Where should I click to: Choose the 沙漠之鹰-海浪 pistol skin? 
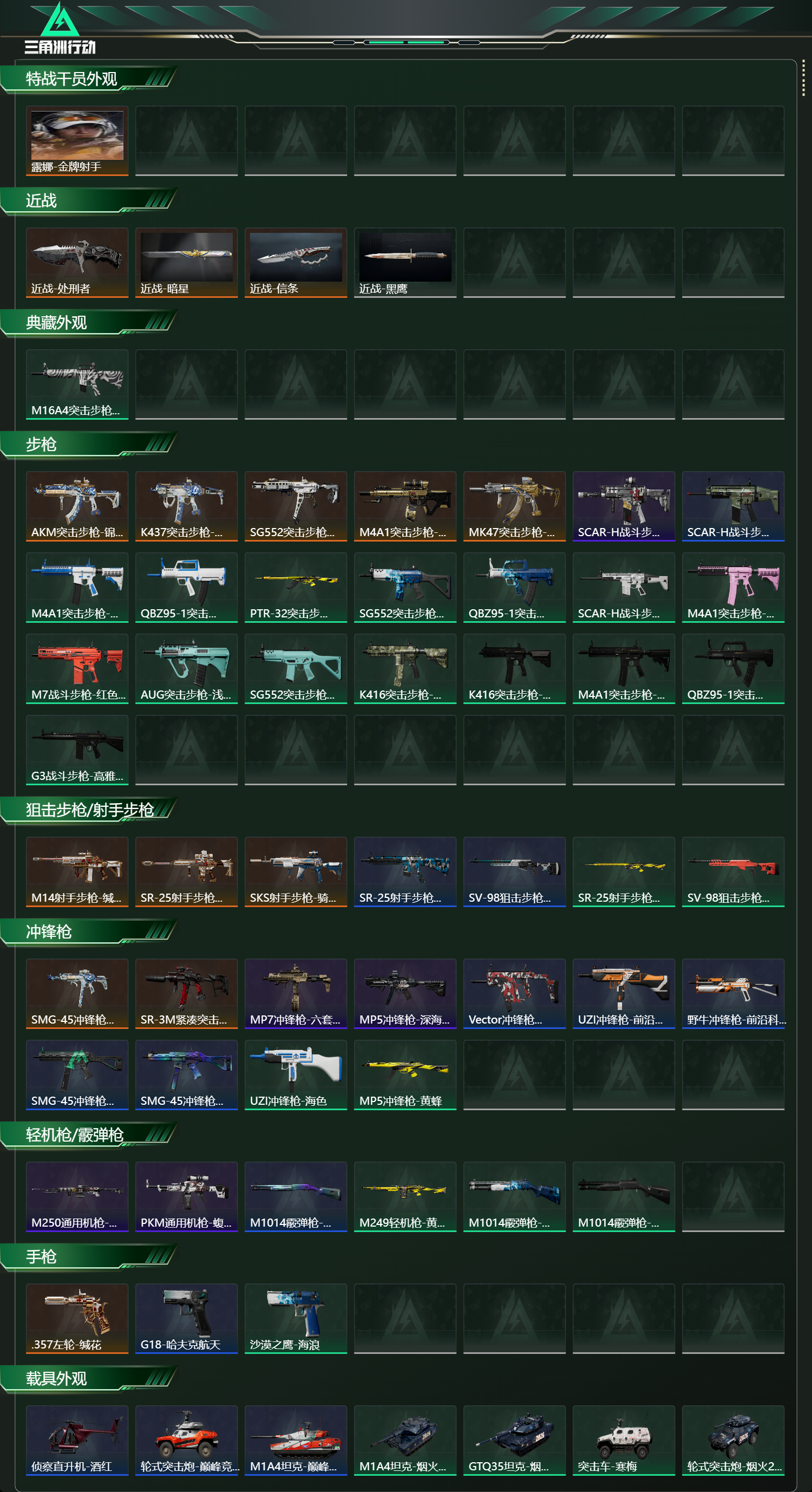(296, 1318)
